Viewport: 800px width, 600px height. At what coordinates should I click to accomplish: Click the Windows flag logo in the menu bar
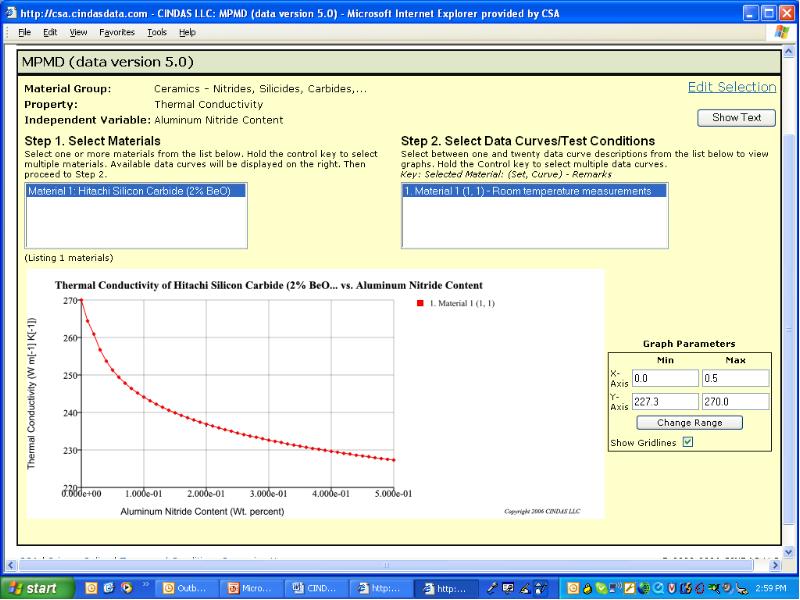pyautogui.click(x=781, y=32)
